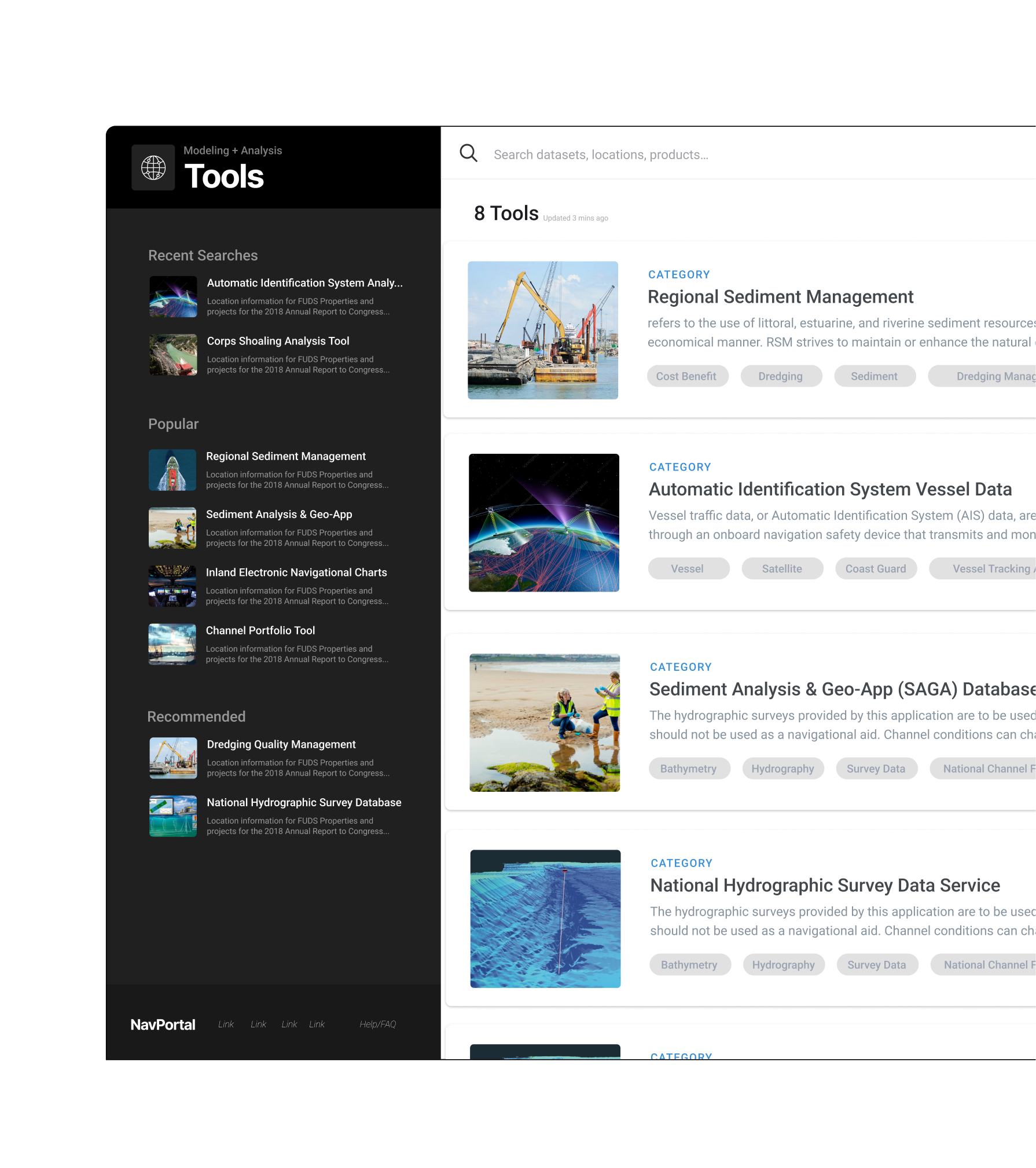Open the Regional Sediment Management card title
This screenshot has width=1036, height=1168.
[x=780, y=297]
